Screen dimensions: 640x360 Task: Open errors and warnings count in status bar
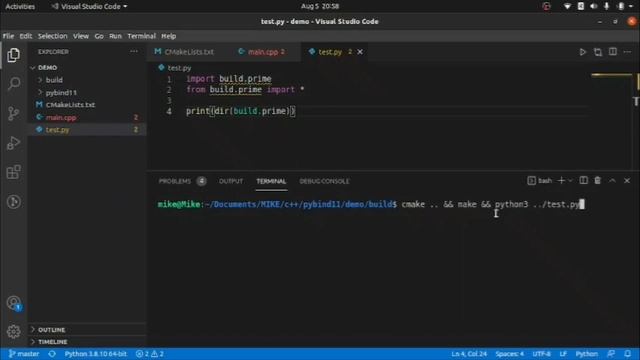(x=150, y=354)
